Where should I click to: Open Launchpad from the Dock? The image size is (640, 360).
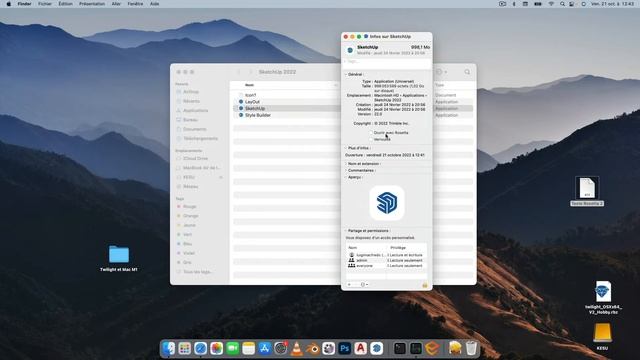[184, 348]
